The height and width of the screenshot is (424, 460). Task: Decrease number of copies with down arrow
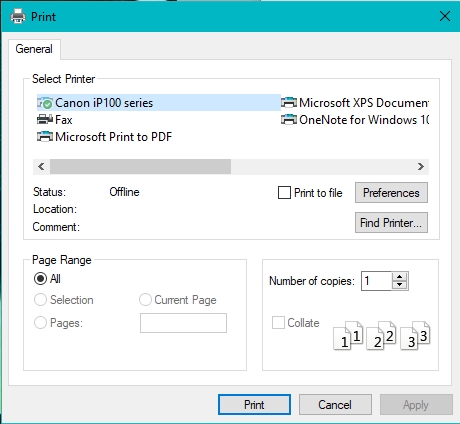(x=400, y=285)
